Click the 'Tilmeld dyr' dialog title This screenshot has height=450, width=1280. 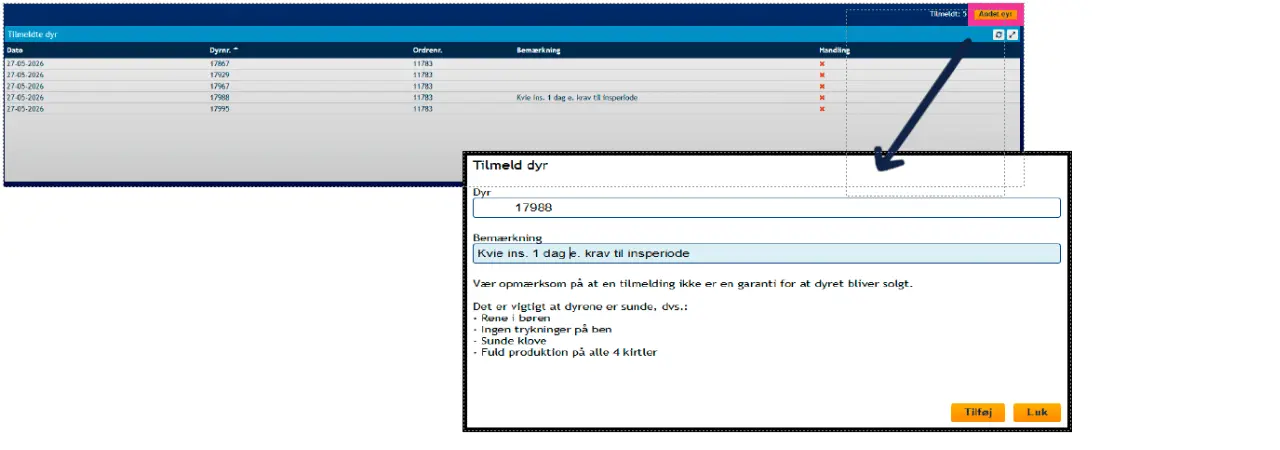(x=510, y=164)
